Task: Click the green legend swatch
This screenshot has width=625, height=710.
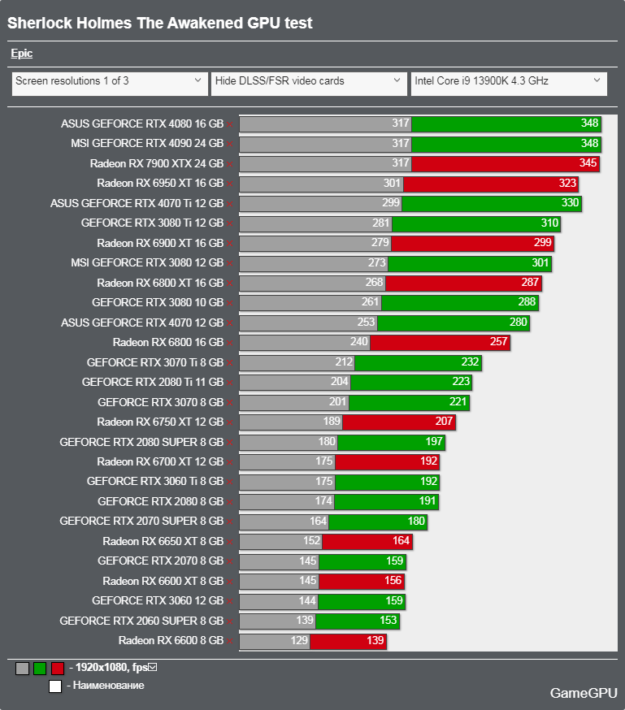Action: [40, 668]
